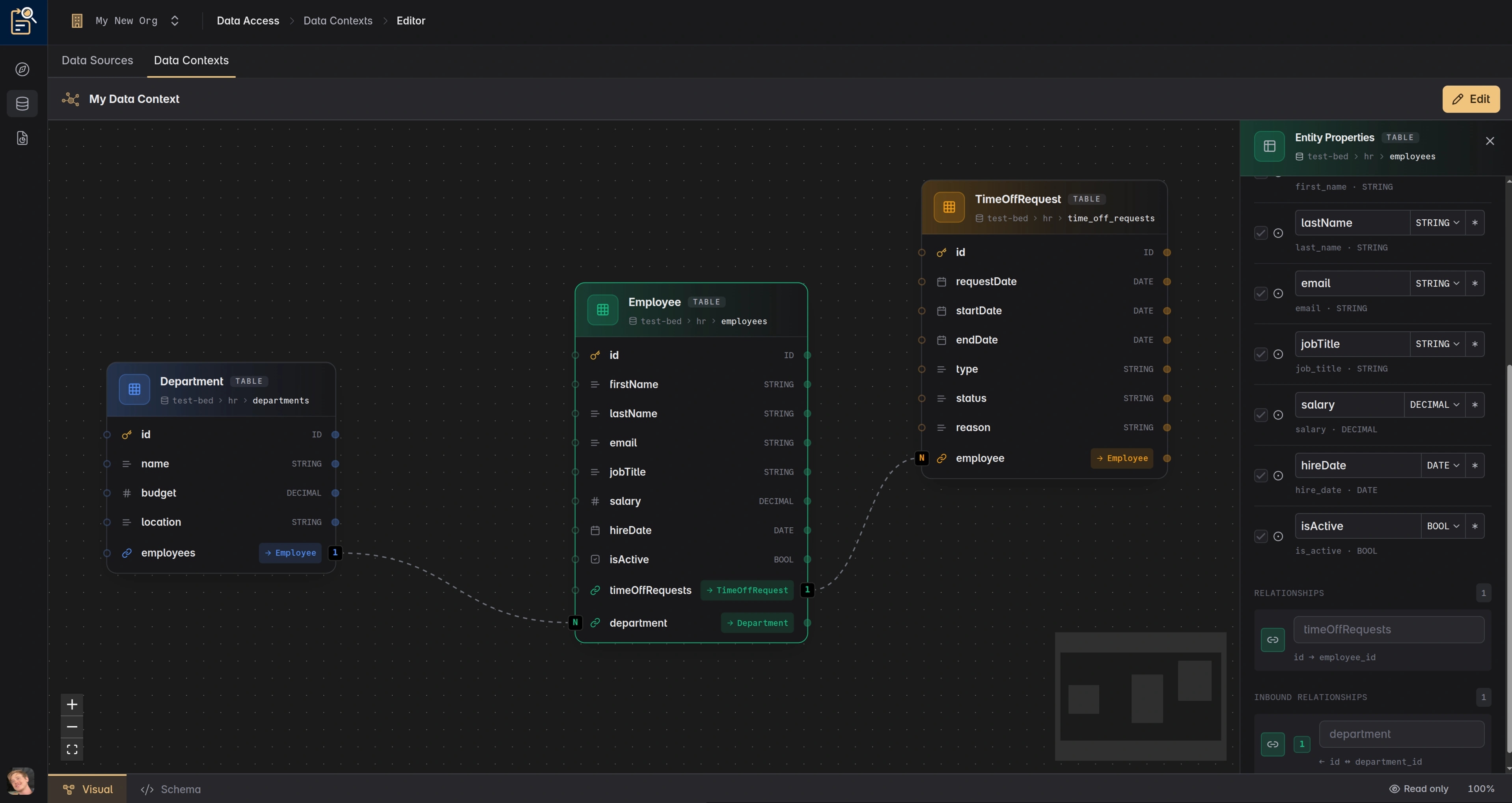Image resolution: width=1512 pixels, height=803 pixels.
Task: Click the Department link on Employee department row
Action: 757,624
